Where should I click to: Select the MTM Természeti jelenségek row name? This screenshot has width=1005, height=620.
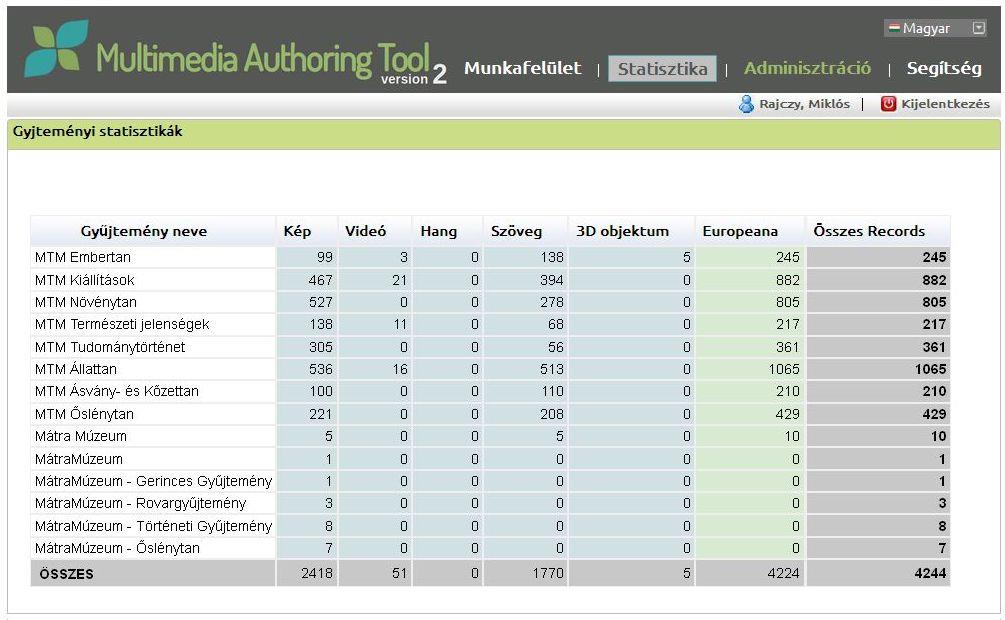[x=122, y=324]
